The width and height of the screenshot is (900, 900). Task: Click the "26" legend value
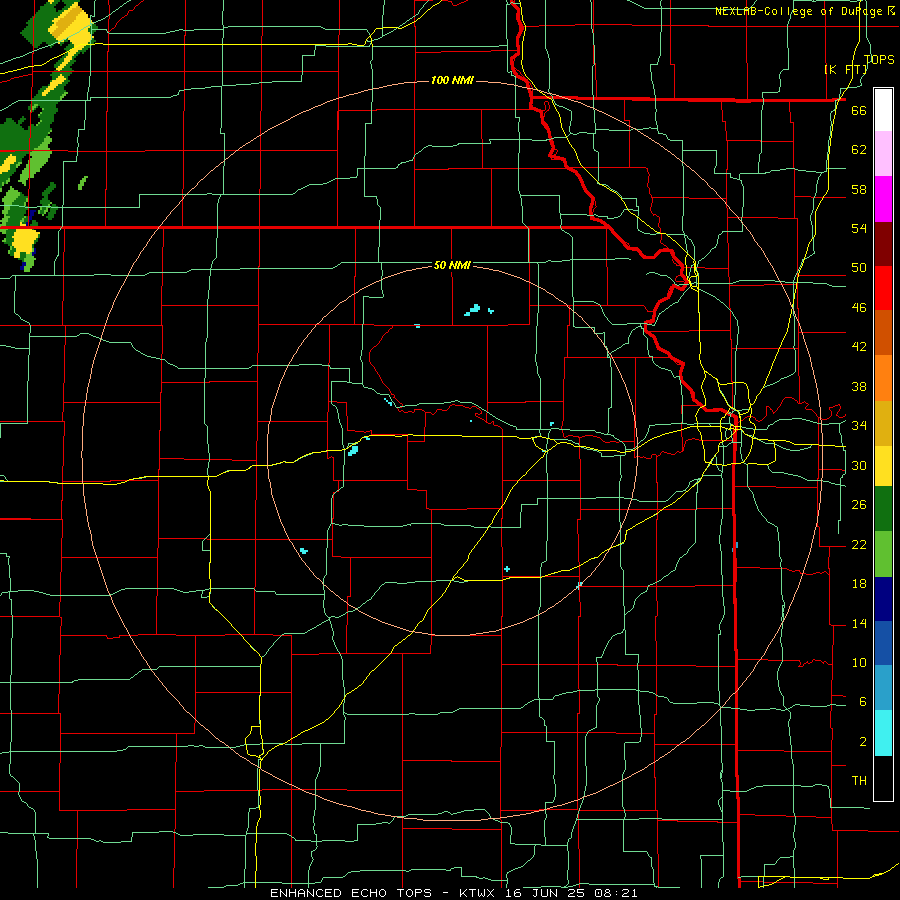(x=859, y=505)
